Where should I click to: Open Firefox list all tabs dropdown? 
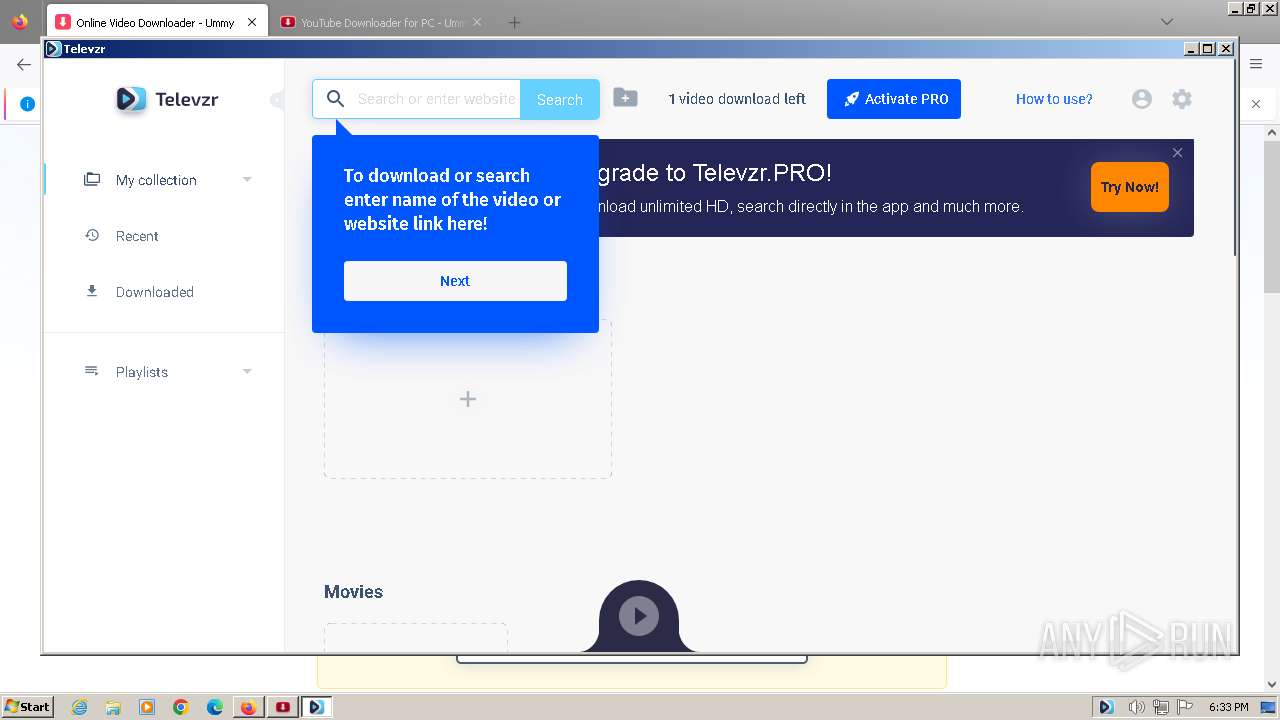tap(1167, 21)
